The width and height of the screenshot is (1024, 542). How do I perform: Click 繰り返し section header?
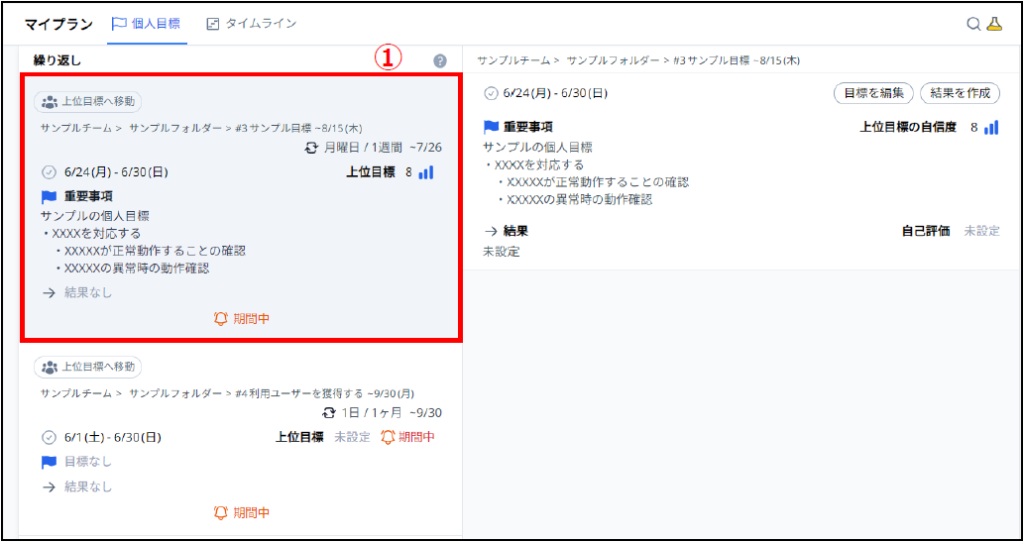57,61
